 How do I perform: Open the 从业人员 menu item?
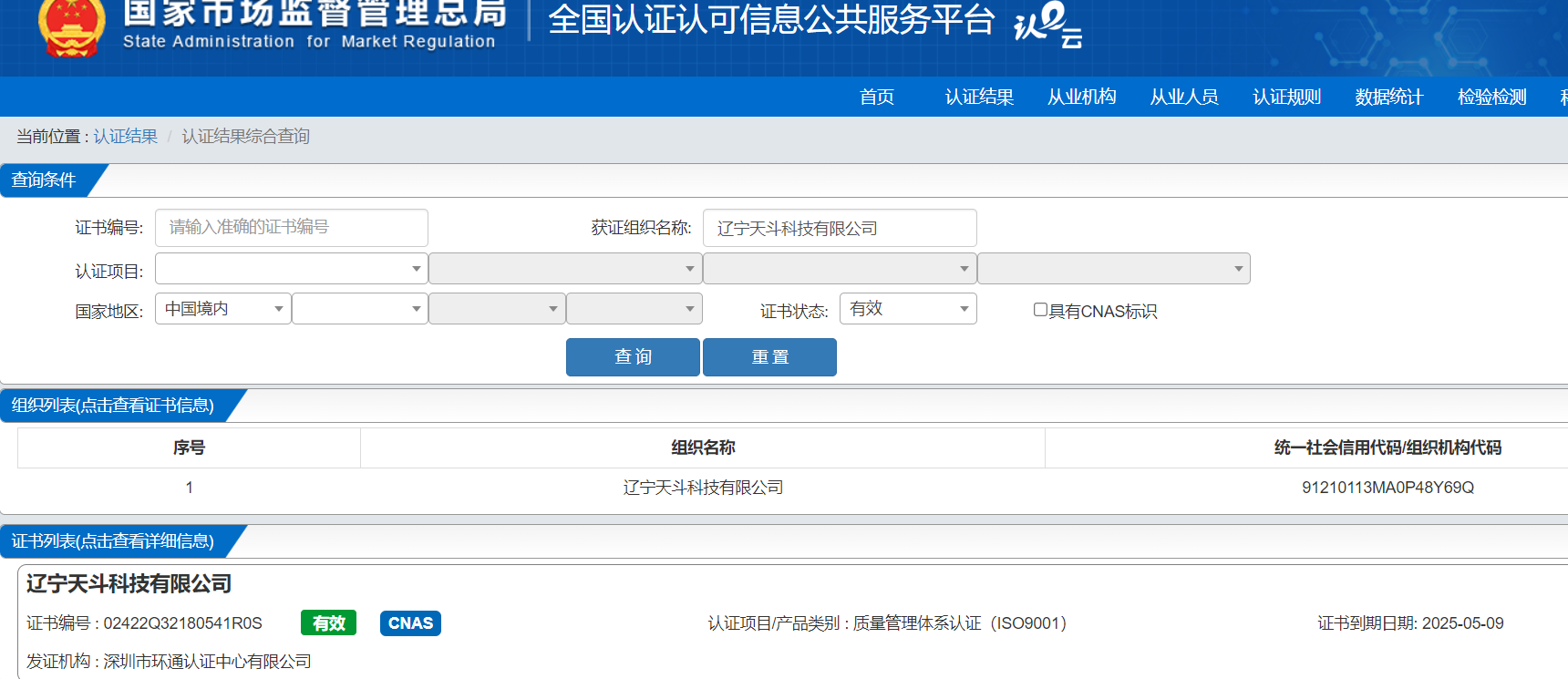[1184, 97]
